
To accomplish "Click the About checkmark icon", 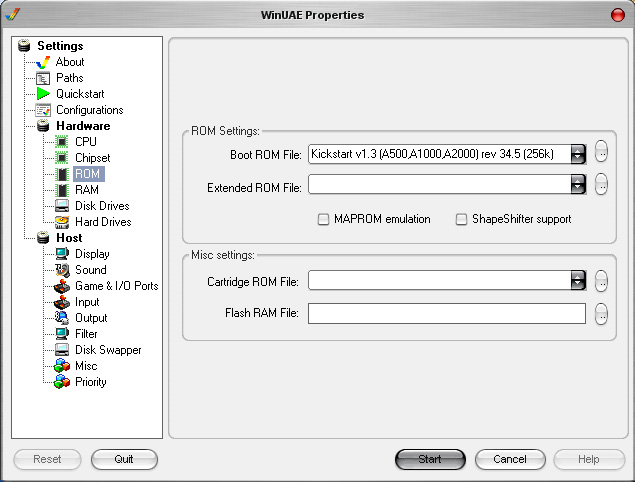I will coord(43,62).
